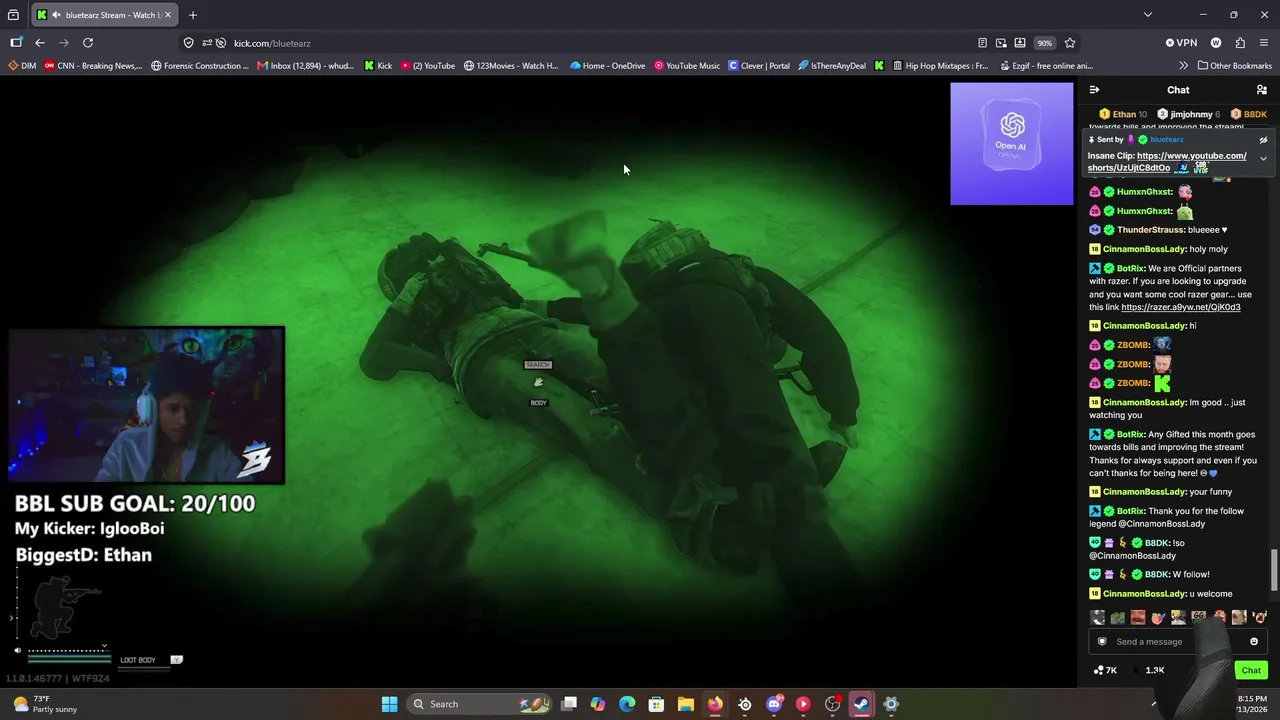The height and width of the screenshot is (720, 1280).
Task: Insert the first quick emote in the row
Action: pyautogui.click(x=1098, y=617)
